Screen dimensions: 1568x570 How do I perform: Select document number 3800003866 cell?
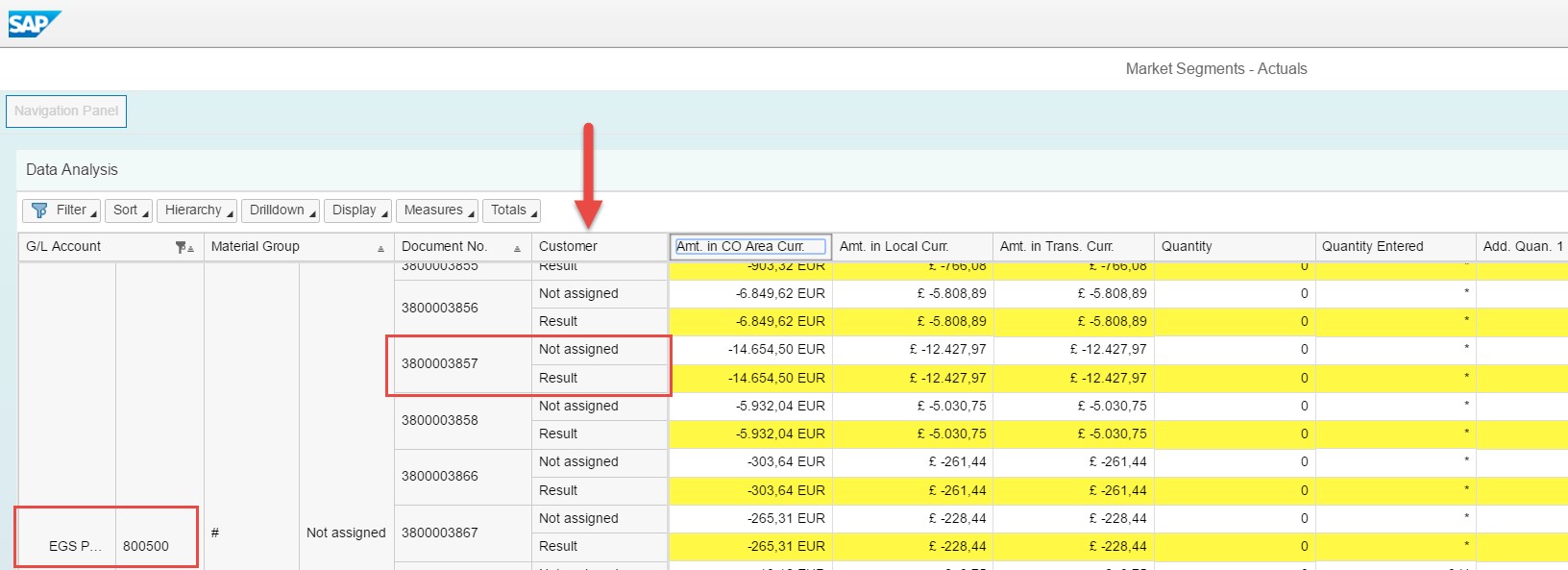pyautogui.click(x=440, y=477)
